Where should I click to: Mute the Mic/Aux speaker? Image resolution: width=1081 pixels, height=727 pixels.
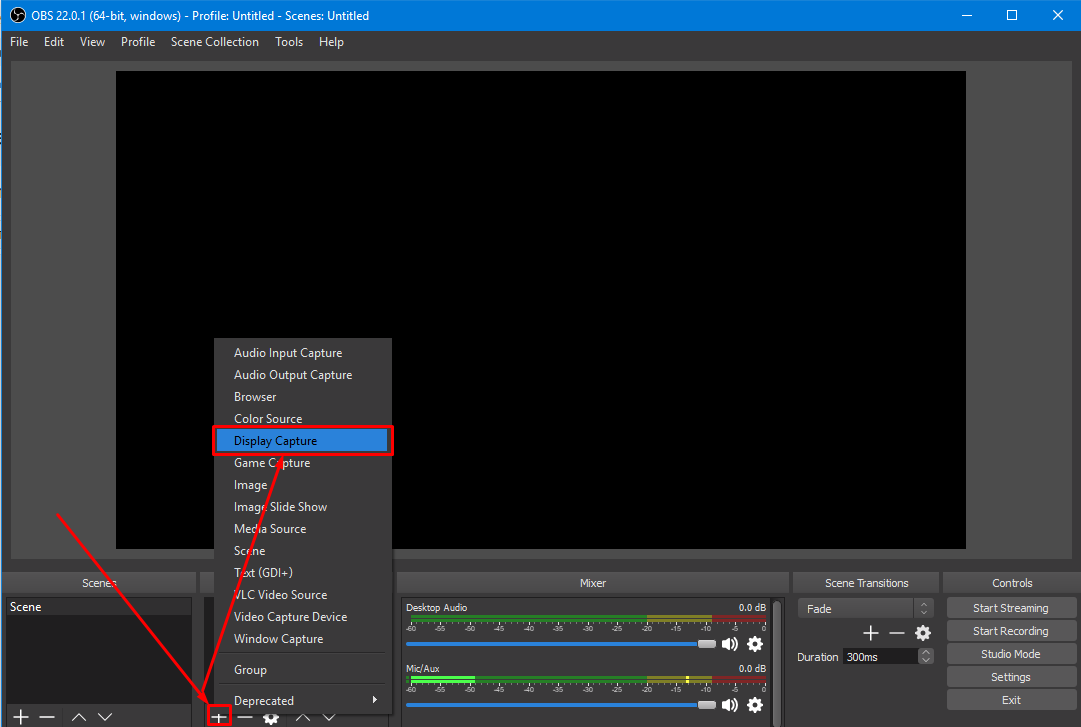tap(729, 704)
